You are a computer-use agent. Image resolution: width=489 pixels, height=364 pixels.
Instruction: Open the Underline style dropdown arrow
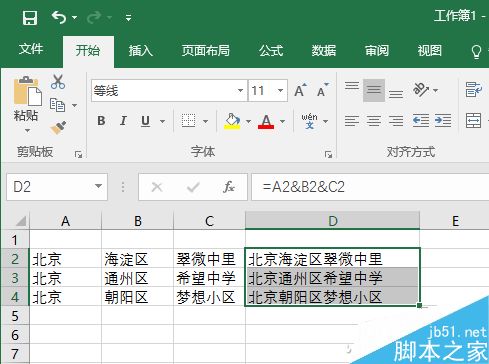point(162,121)
